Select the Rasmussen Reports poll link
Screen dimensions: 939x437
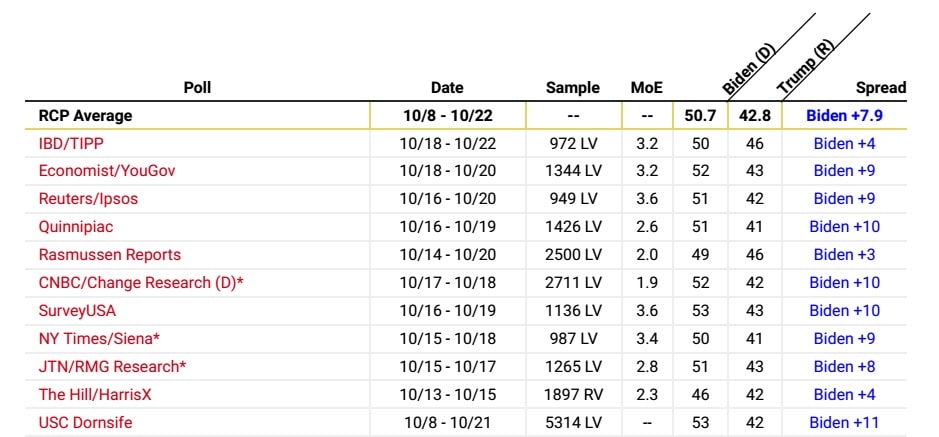(110, 255)
